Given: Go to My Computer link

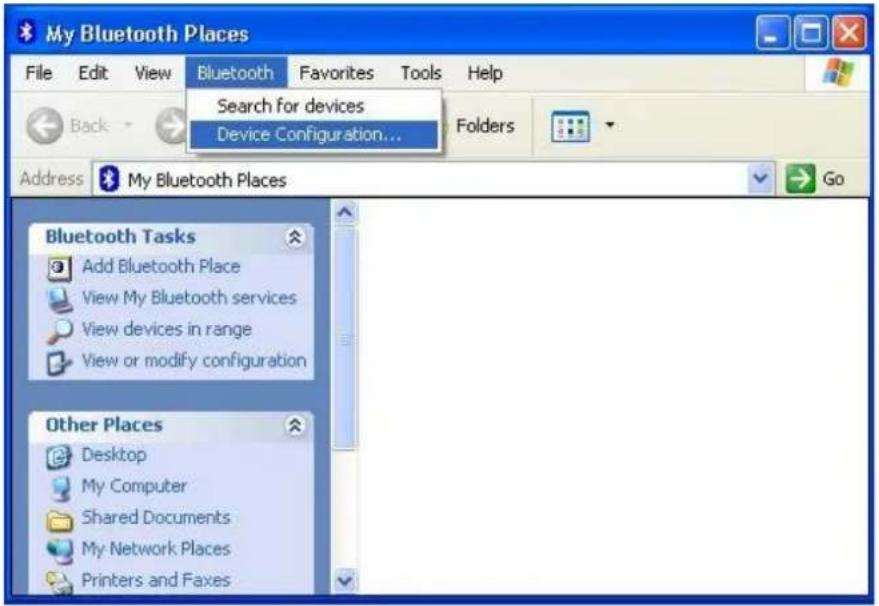Looking at the screenshot, I should pos(134,486).
